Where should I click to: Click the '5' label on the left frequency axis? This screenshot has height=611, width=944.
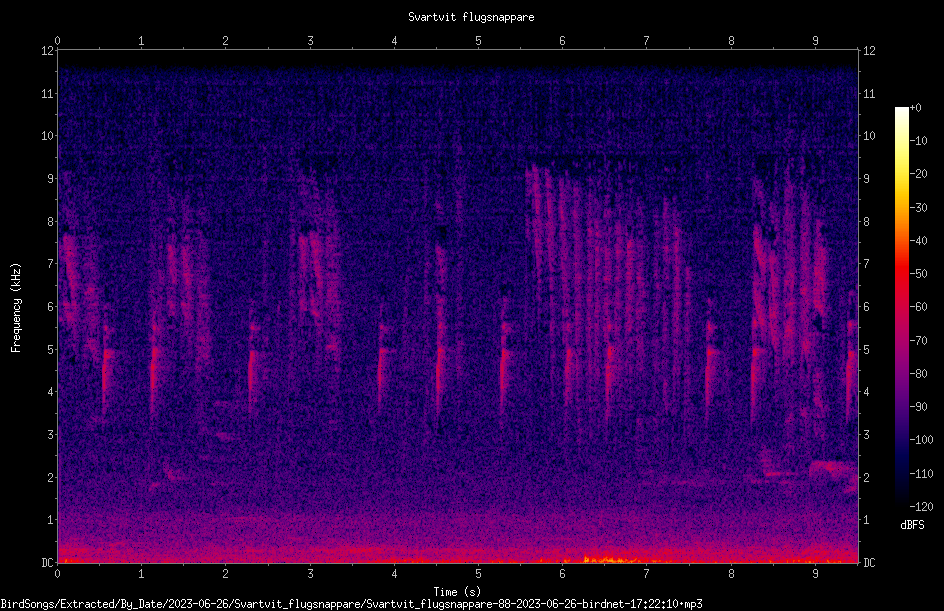click(51, 350)
